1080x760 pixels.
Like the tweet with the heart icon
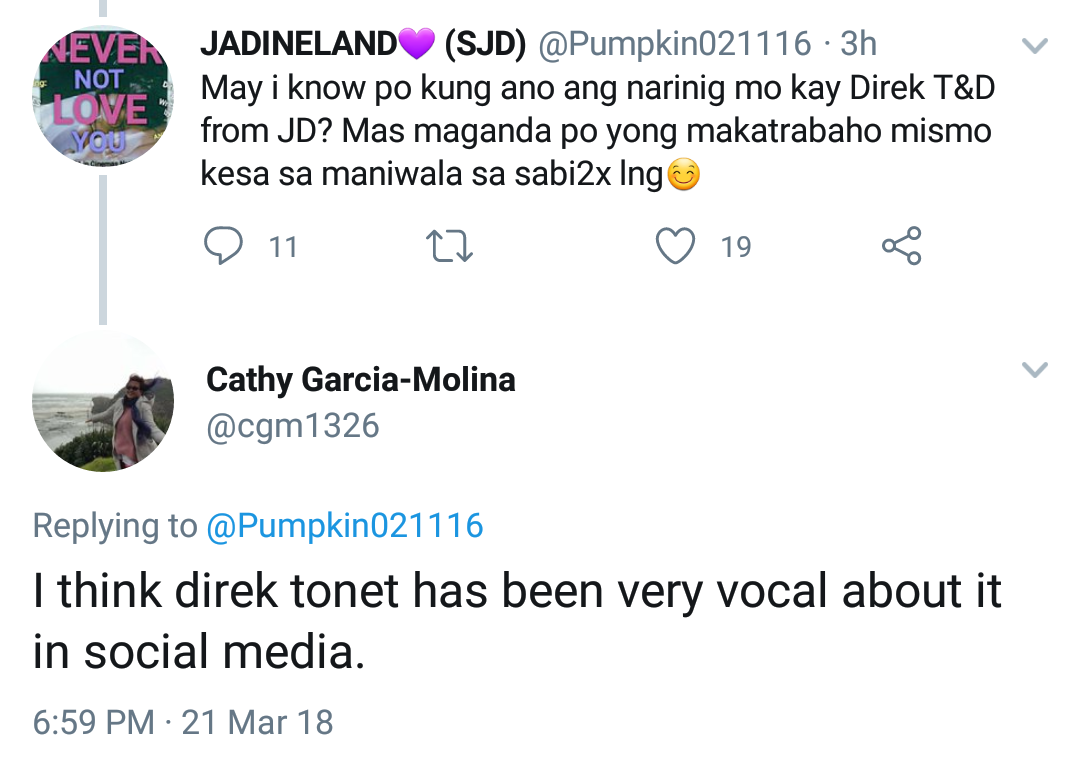point(675,246)
